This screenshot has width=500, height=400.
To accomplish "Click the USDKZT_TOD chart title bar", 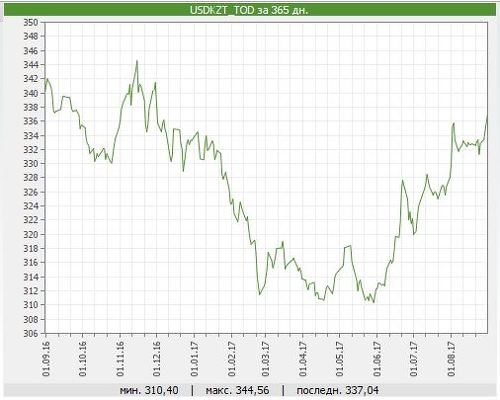I will pos(250,10).
